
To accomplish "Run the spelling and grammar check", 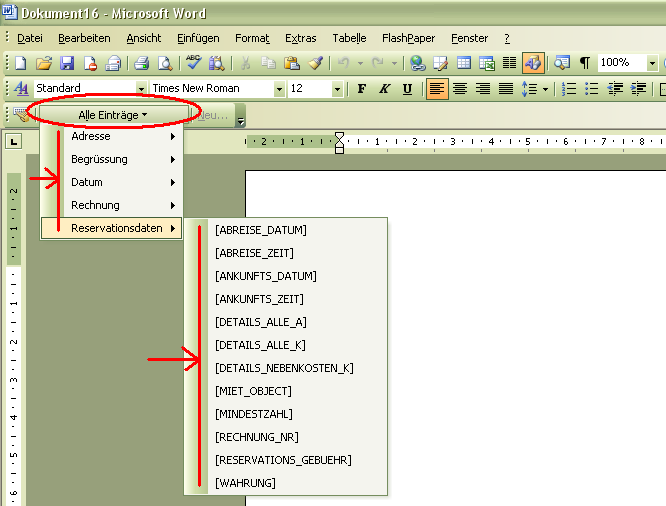I will click(193, 63).
